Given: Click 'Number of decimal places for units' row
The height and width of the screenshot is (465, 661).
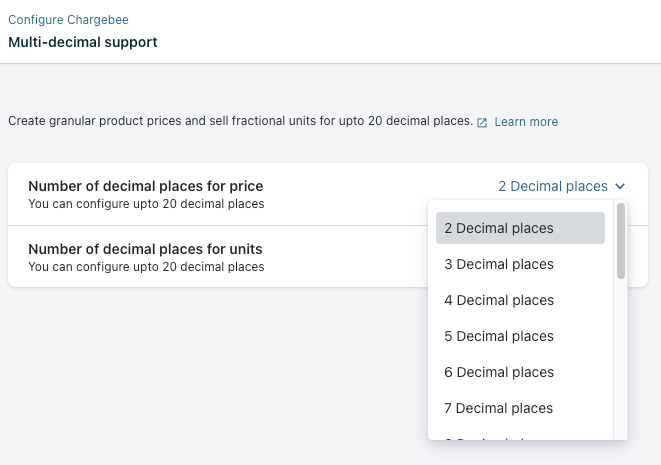Looking at the screenshot, I should coord(145,248).
